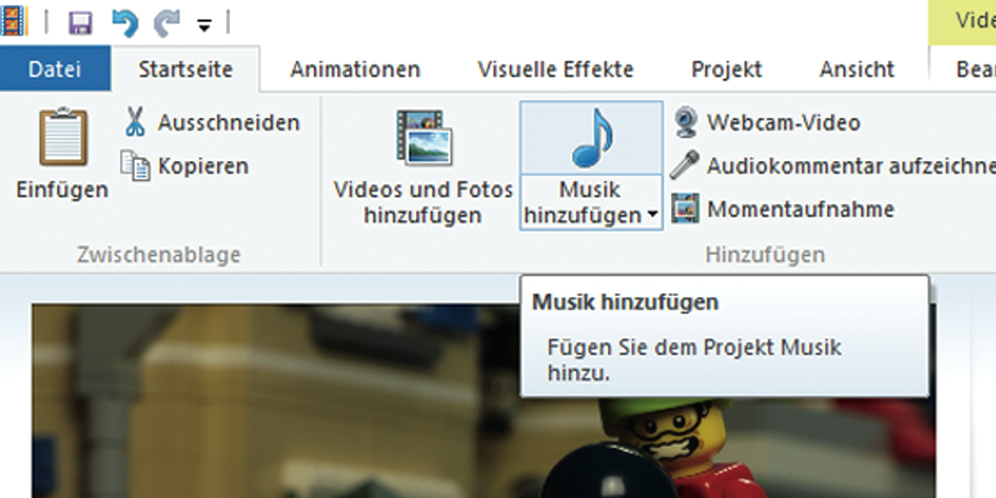Open the Datei menu
Screen dimensions: 996x498
pyautogui.click(x=55, y=70)
